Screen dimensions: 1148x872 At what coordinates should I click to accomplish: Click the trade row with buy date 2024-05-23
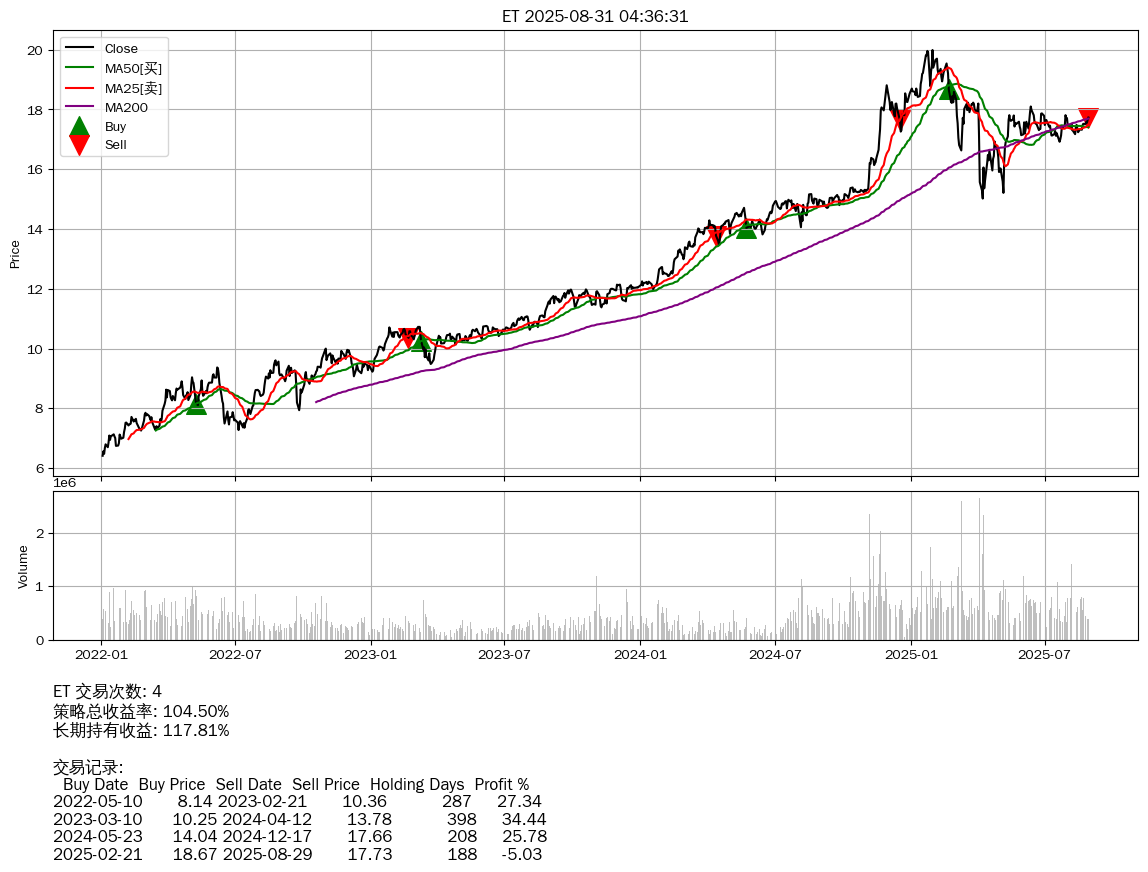pos(300,836)
